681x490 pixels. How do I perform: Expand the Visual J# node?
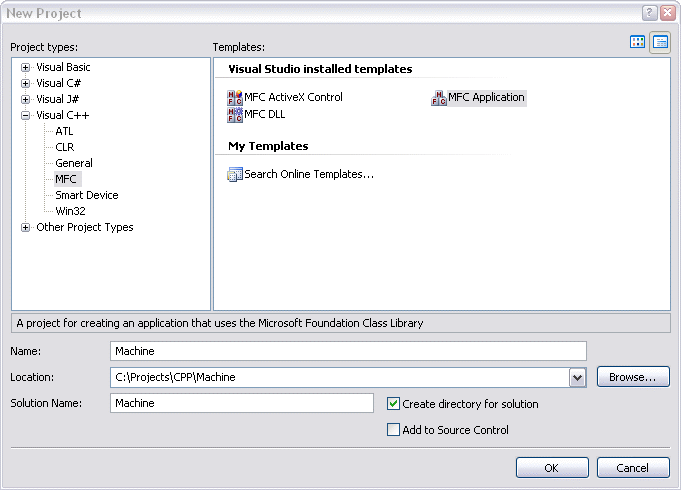coord(25,99)
